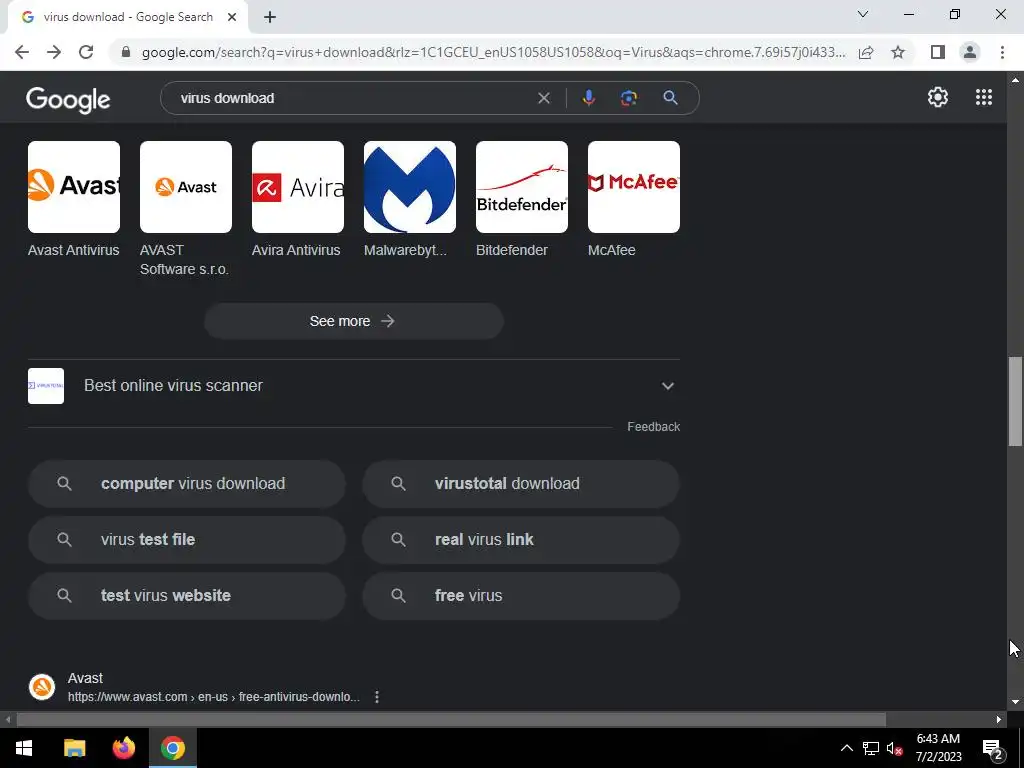Open a new browser tab
This screenshot has width=1024, height=768.
(x=270, y=18)
